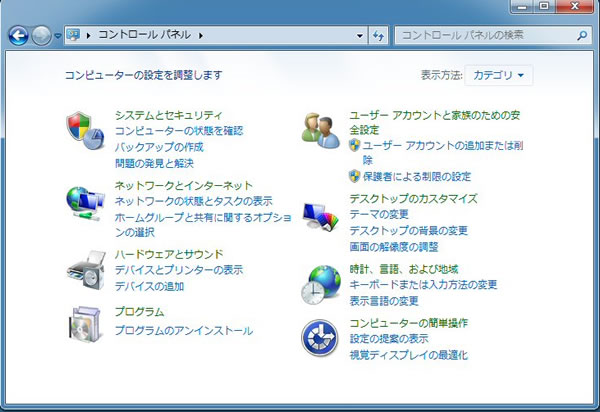Viewport: 600px width, 412px height.
Task: Click the Control Panel icon in address bar
Action: coord(73,35)
